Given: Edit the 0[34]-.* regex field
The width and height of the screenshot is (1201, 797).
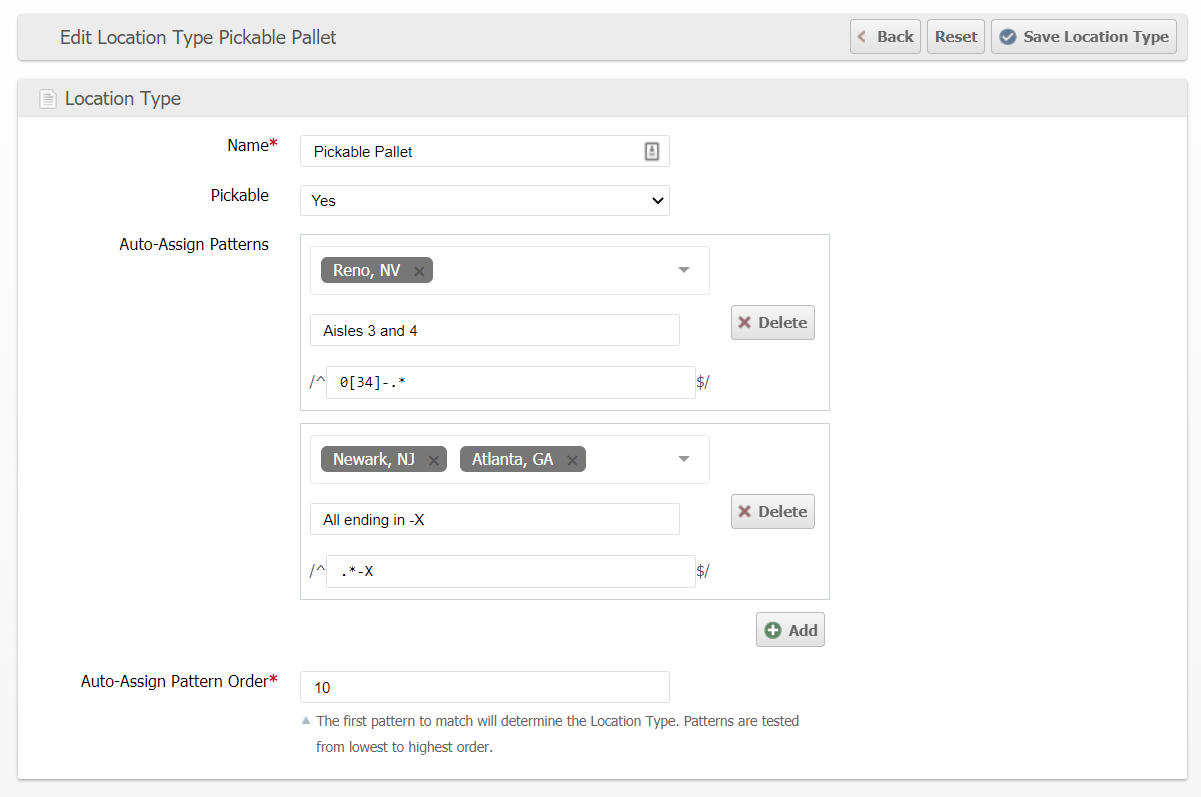Looking at the screenshot, I should 510,382.
